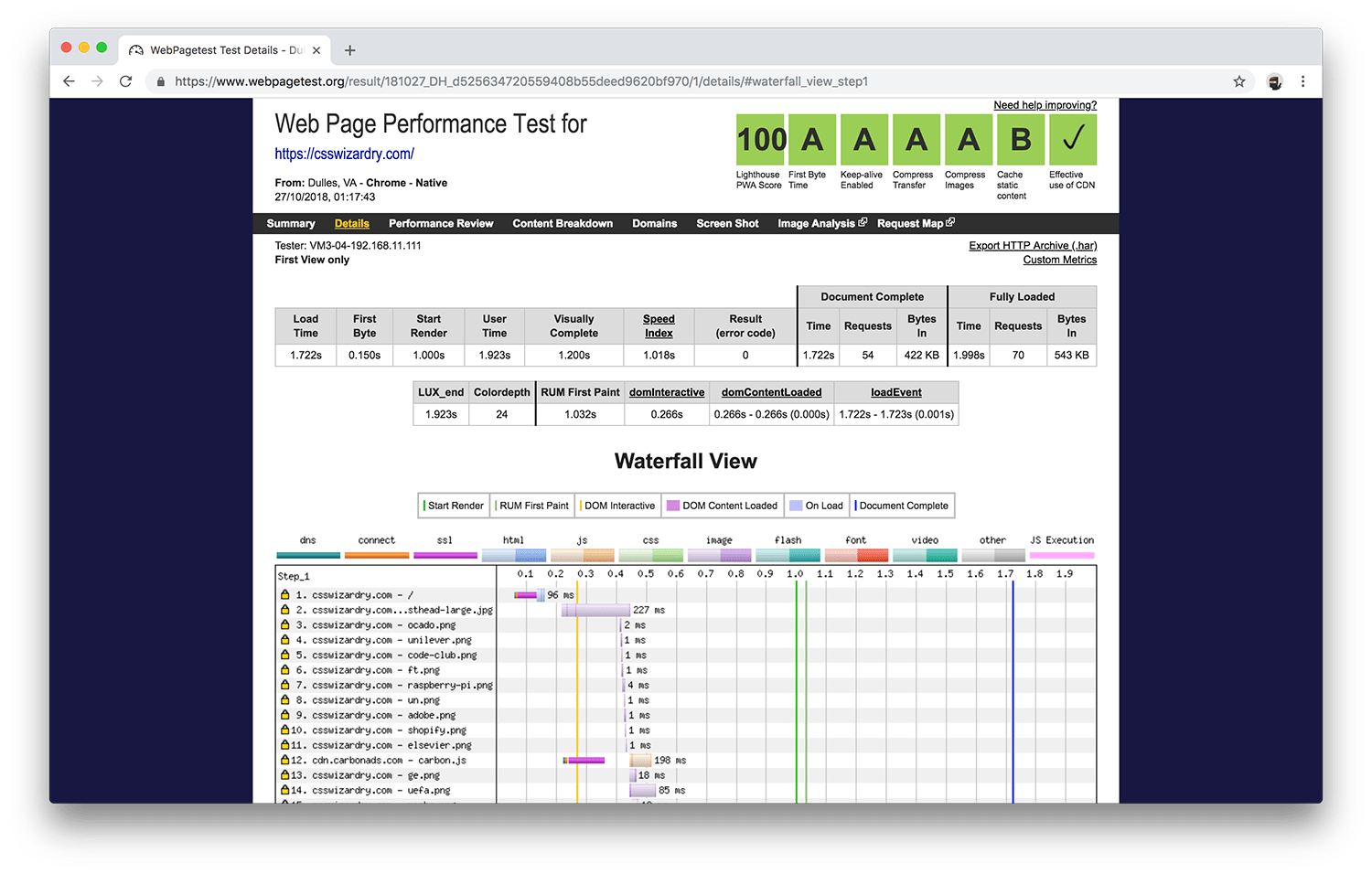The height and width of the screenshot is (874, 1372).
Task: Open the Summary tab
Action: point(291,223)
